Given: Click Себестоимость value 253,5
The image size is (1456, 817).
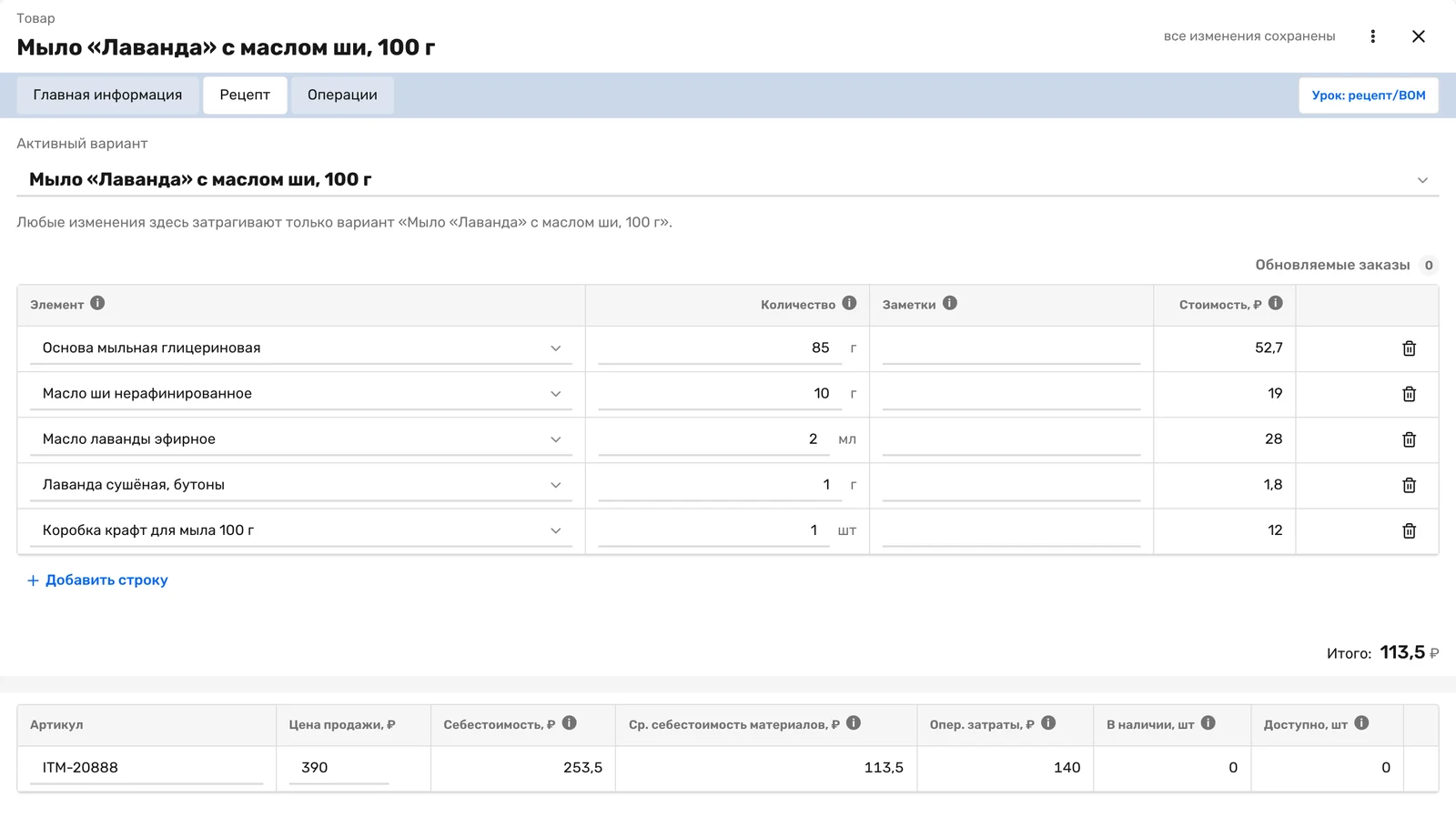Looking at the screenshot, I should (x=582, y=768).
